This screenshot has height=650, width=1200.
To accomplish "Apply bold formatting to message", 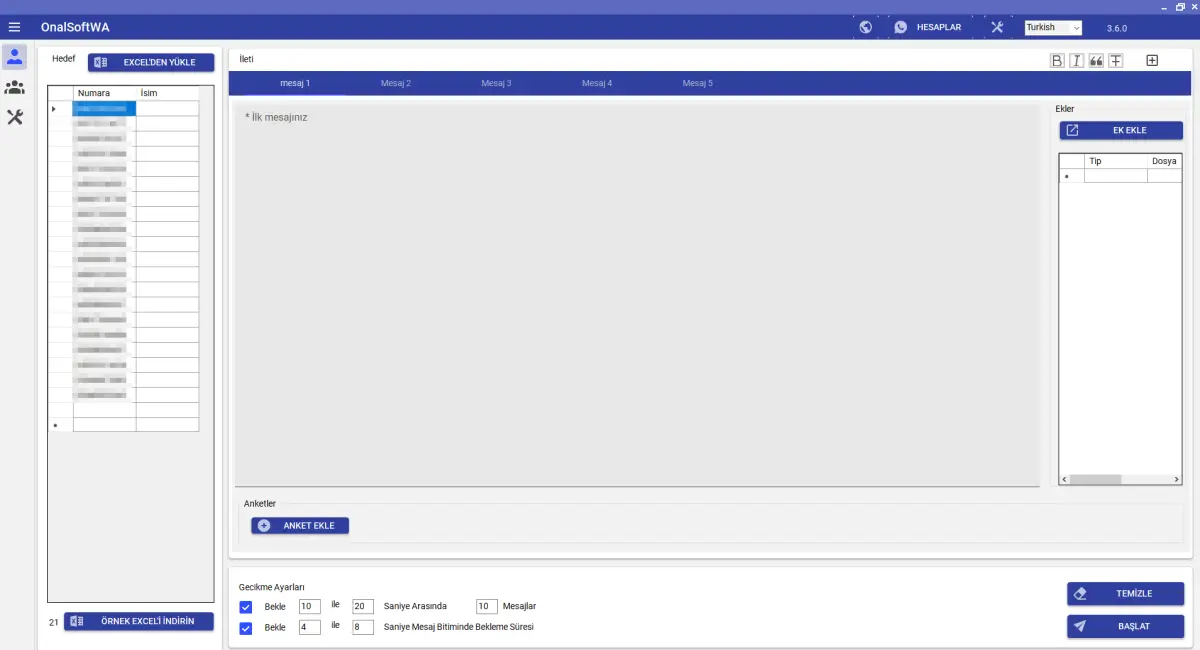I will point(1057,61).
